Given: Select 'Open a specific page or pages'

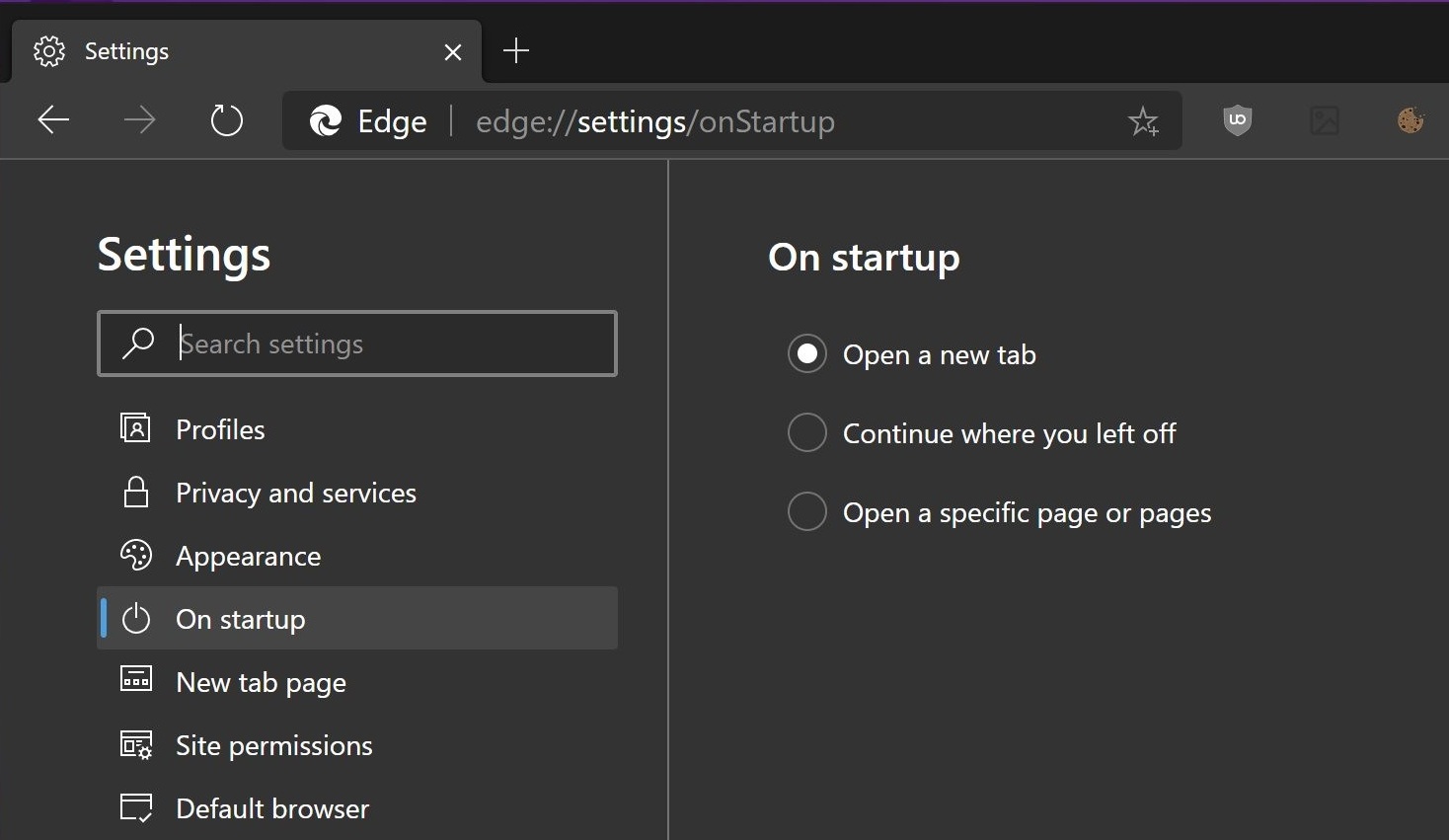Looking at the screenshot, I should (807, 511).
